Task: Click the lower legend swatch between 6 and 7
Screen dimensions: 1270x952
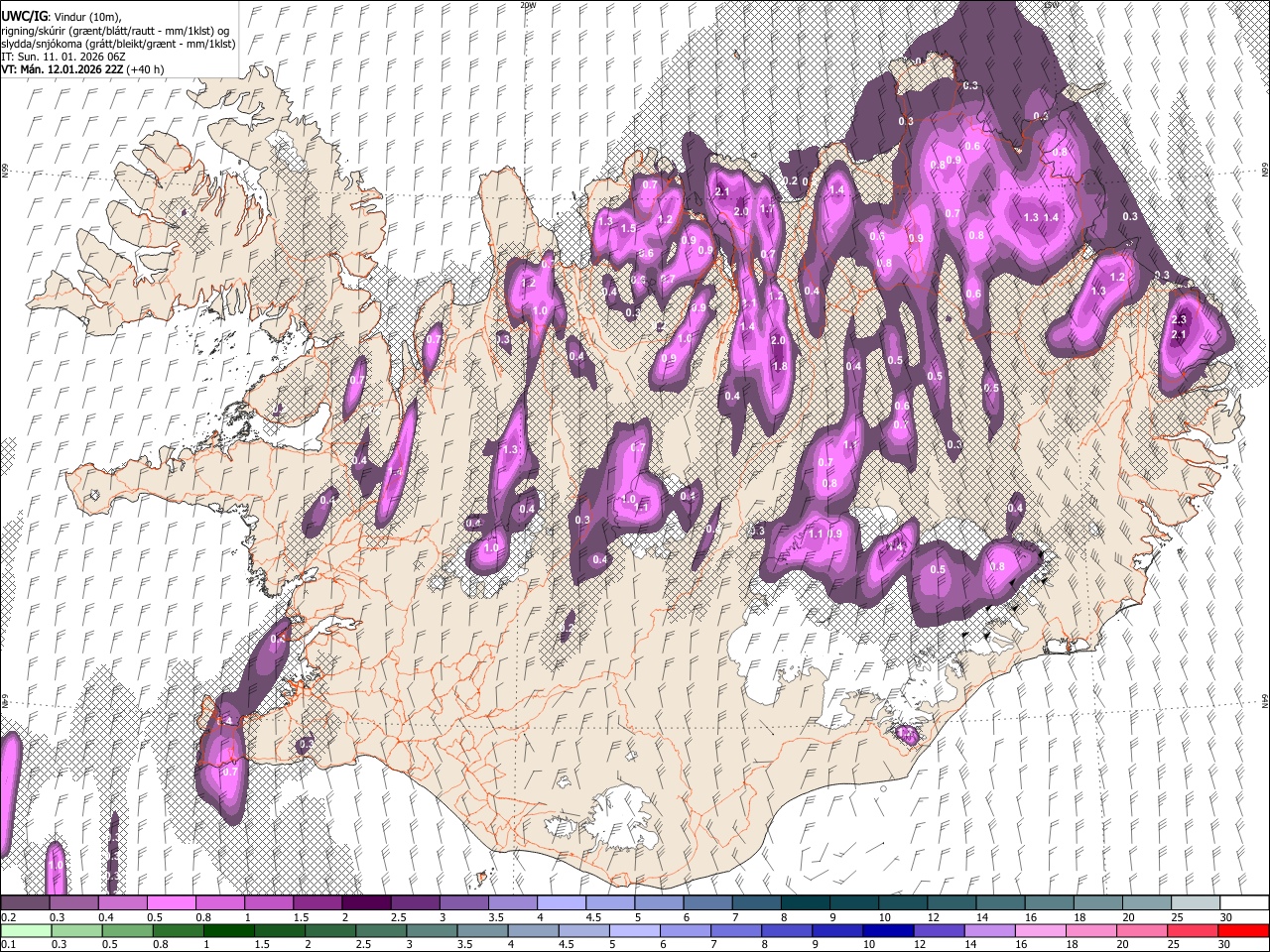Action: pyautogui.click(x=686, y=930)
